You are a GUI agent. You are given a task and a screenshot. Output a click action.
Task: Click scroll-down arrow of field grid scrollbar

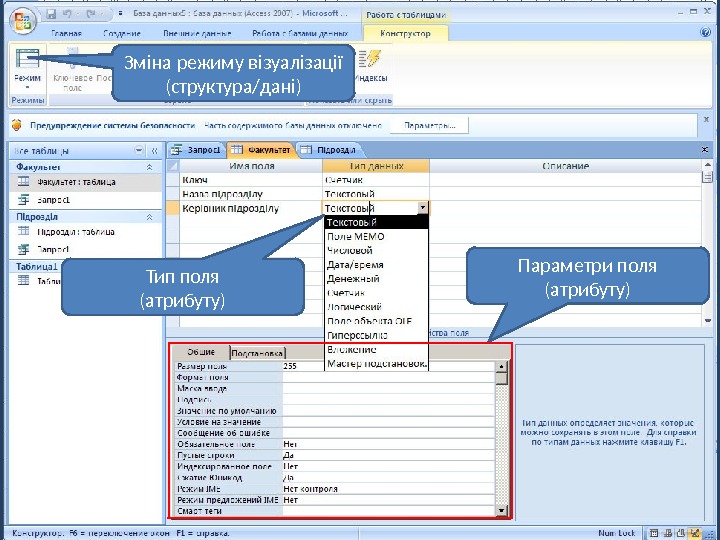(x=707, y=321)
